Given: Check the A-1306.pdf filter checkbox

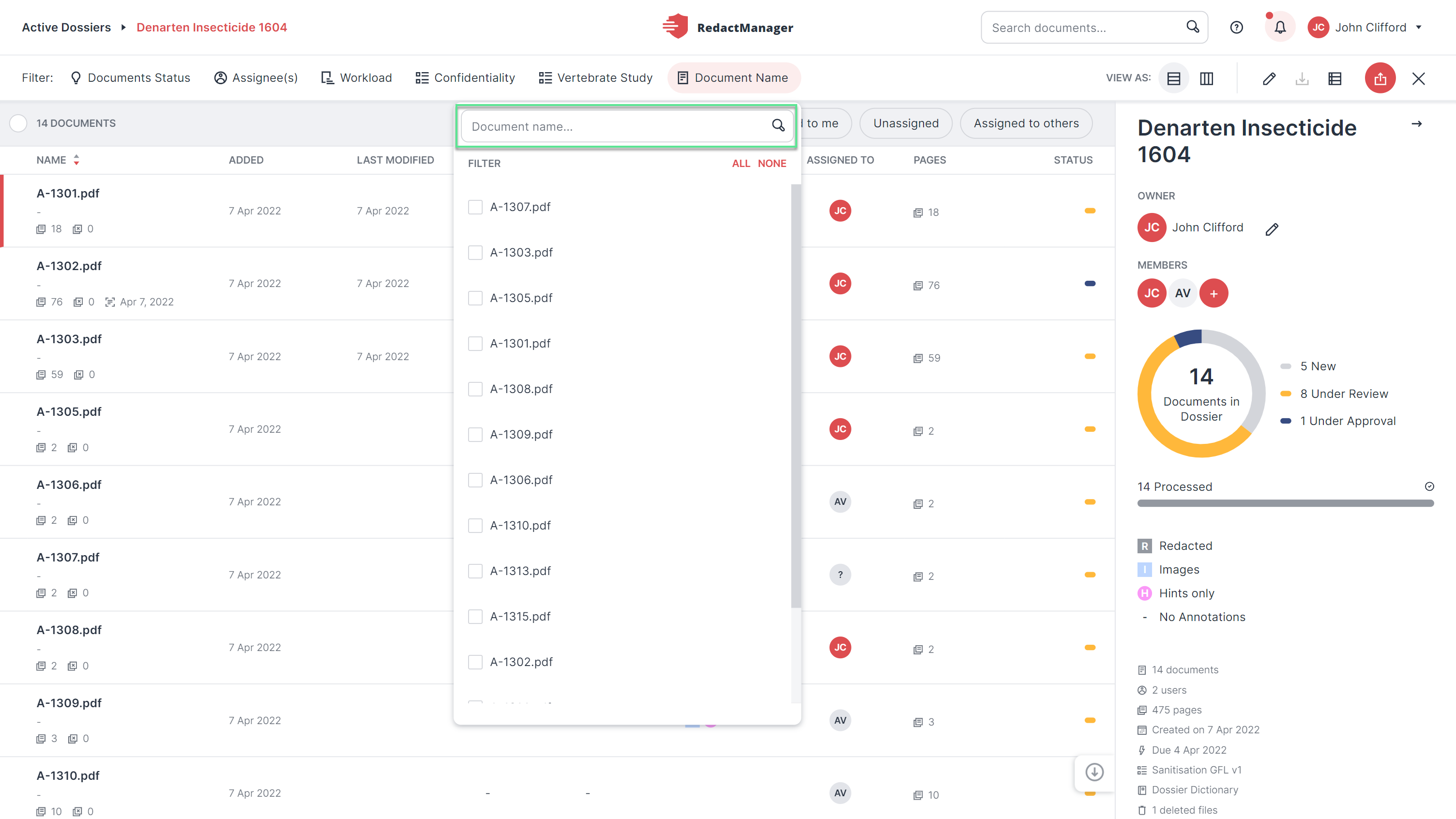Looking at the screenshot, I should (475, 480).
